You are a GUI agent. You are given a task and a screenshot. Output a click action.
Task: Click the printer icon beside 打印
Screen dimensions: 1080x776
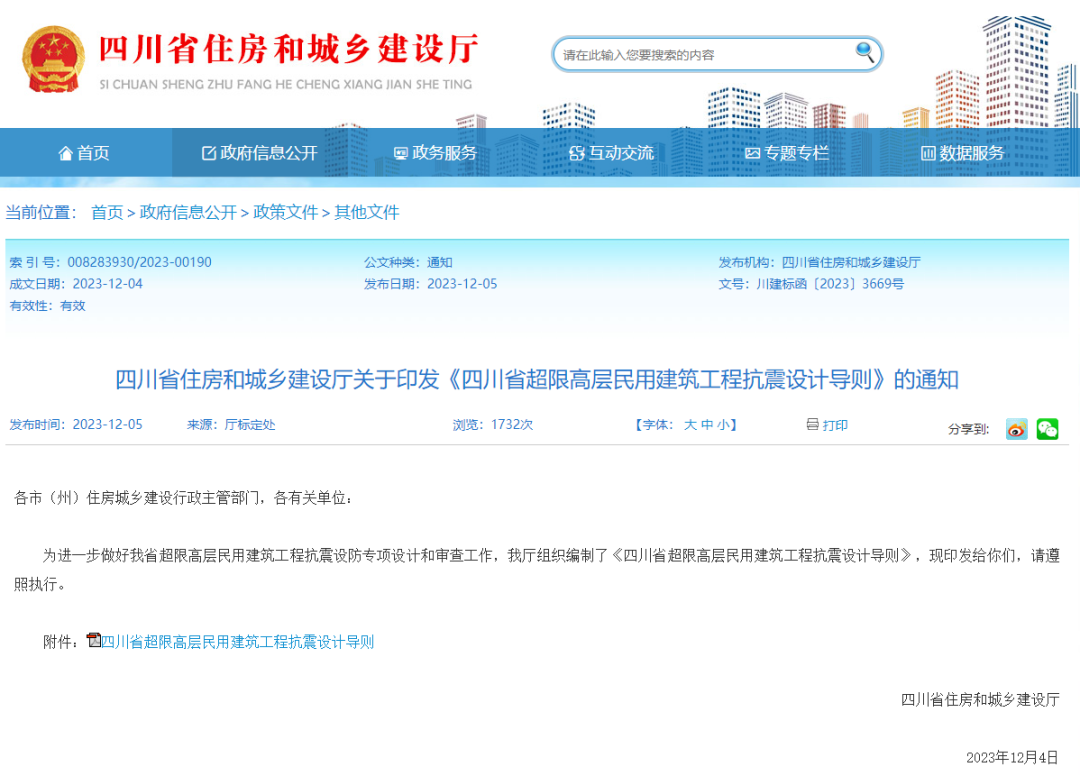click(x=812, y=425)
